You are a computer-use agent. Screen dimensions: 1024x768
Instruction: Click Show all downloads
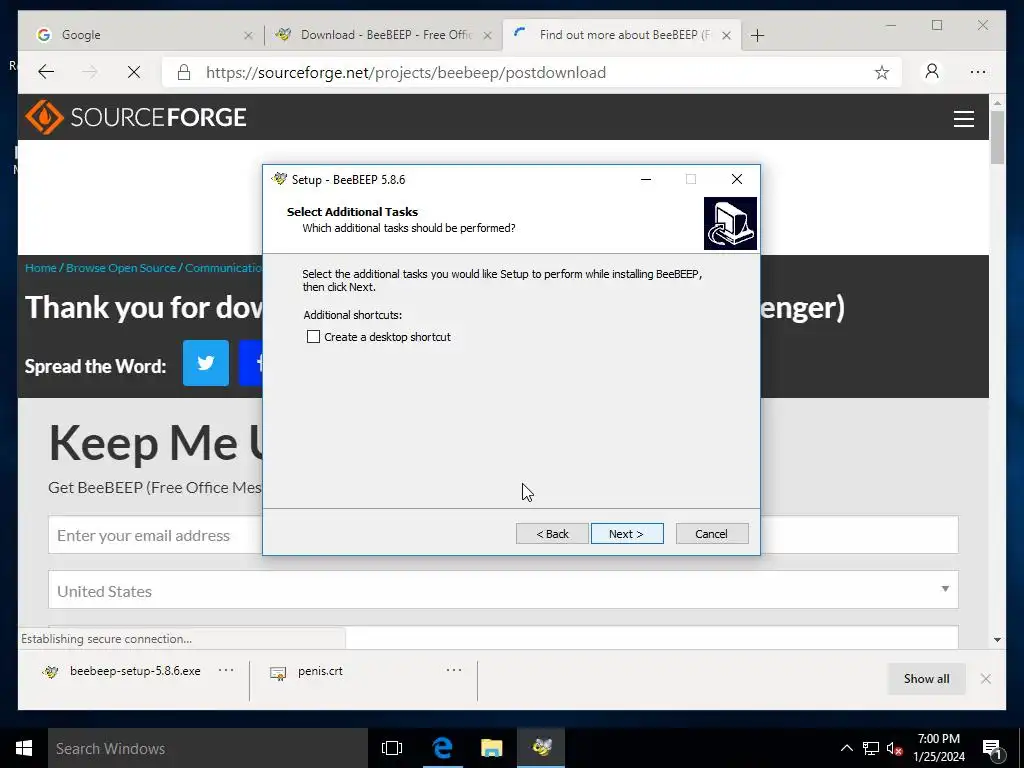pyautogui.click(x=926, y=679)
